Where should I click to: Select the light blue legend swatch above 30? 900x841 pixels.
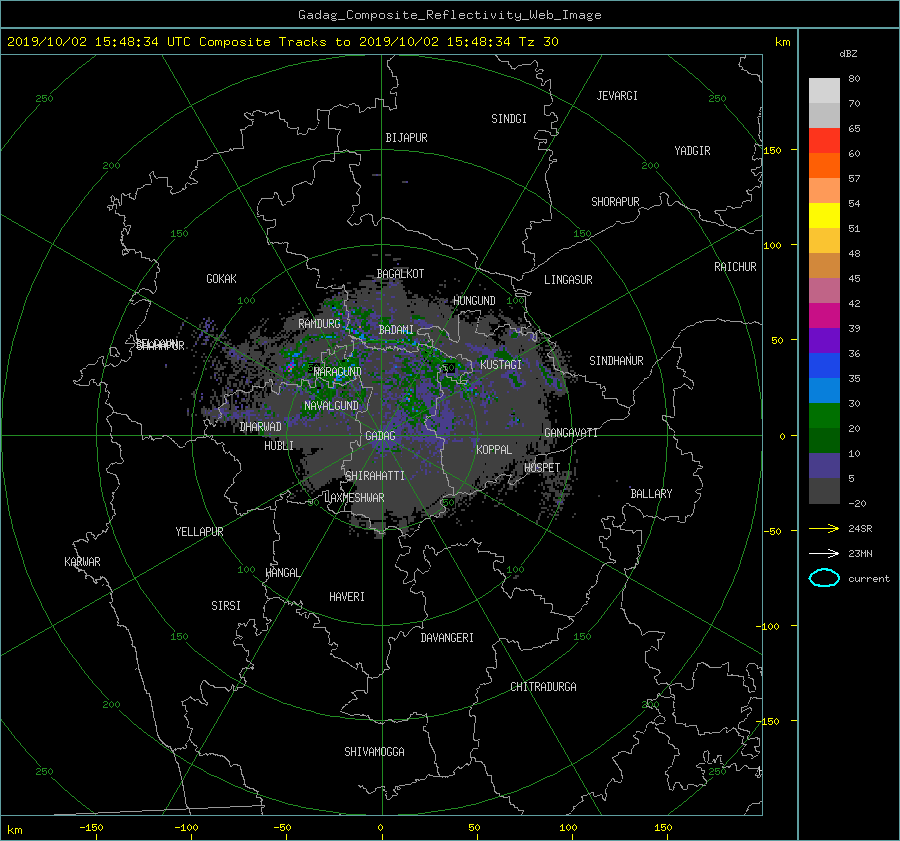824,391
